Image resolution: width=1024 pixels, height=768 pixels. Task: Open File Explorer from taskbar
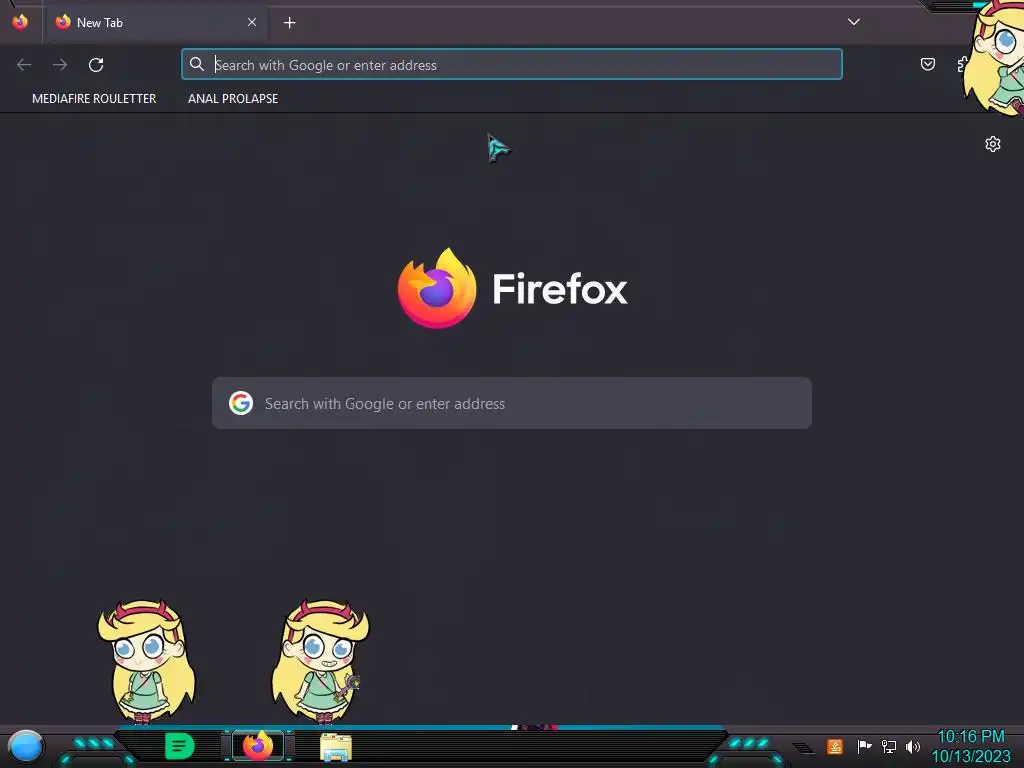[x=336, y=747]
